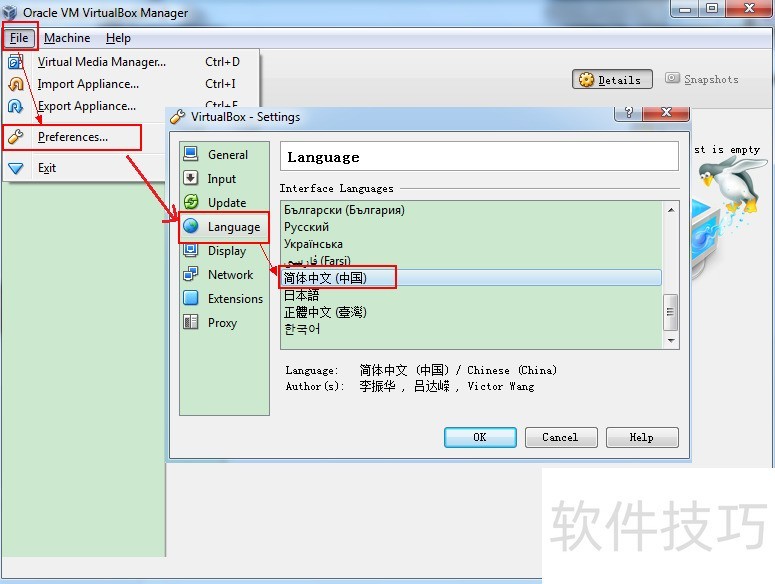Screen dimensions: 775x584
Task: Click language list scroll-down arrow
Action: click(671, 340)
